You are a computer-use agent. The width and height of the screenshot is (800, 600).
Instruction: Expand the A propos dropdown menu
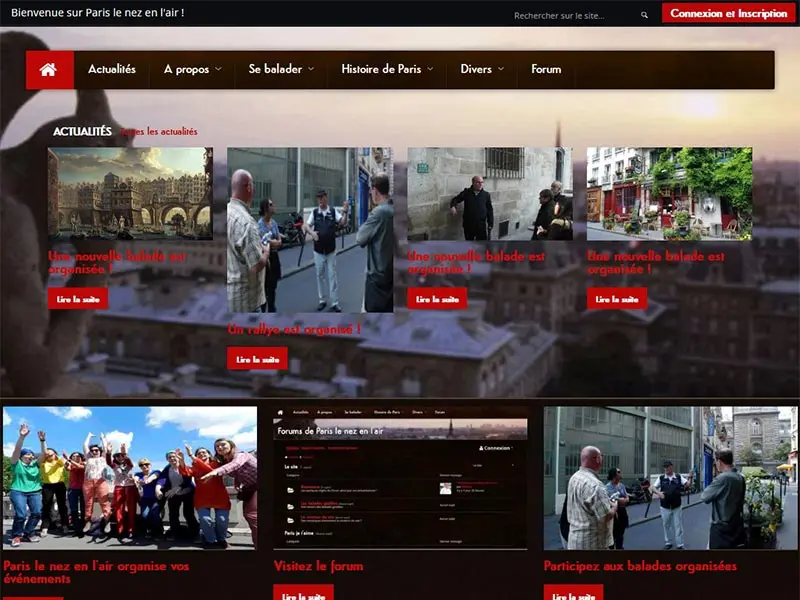[x=192, y=70]
